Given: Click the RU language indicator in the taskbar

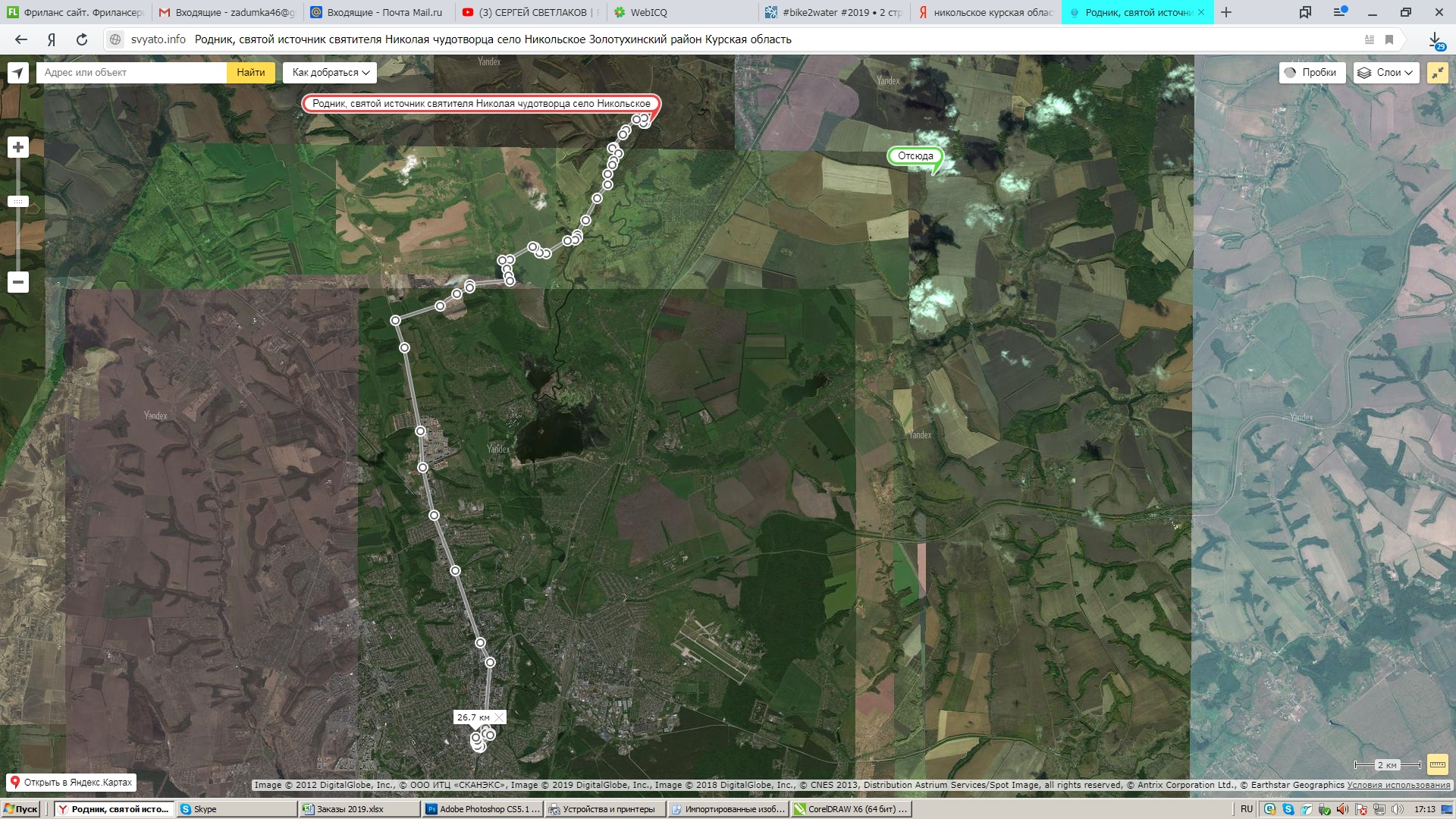Looking at the screenshot, I should (x=1247, y=809).
